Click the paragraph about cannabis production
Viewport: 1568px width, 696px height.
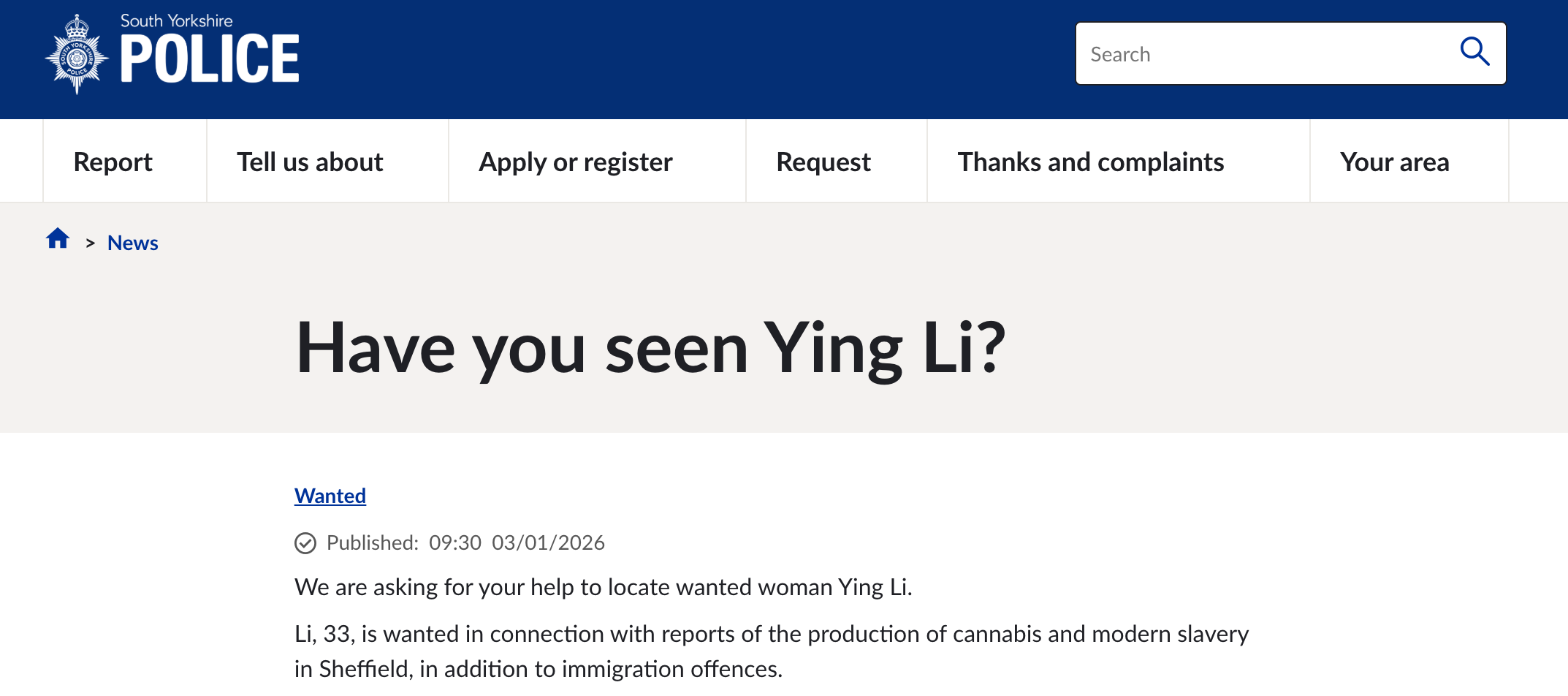[771, 651]
